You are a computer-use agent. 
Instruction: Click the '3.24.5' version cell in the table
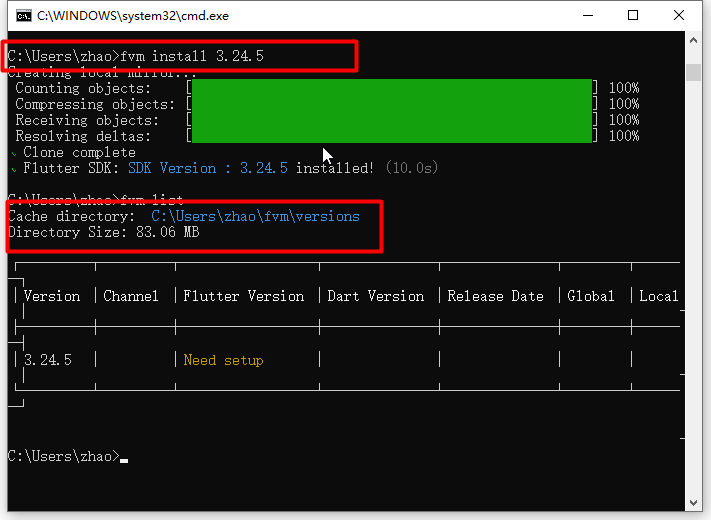48,360
